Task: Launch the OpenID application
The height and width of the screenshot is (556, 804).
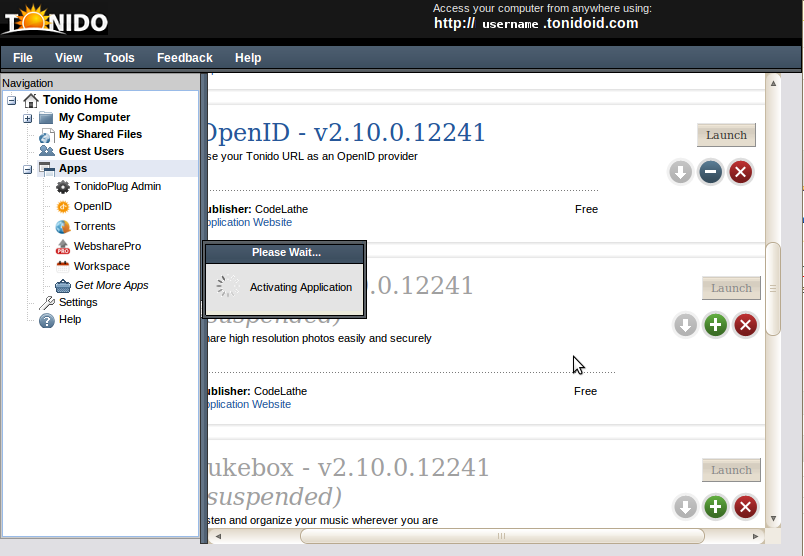Action: point(726,135)
